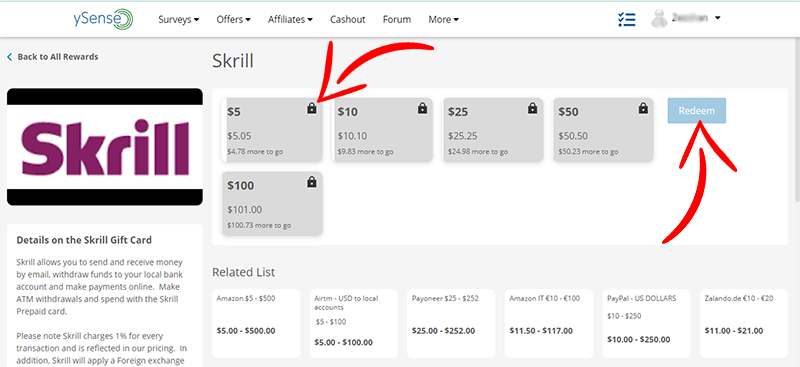This screenshot has height=367, width=800.
Task: Open the PayPal - US DOLLARS related card
Action: click(646, 324)
